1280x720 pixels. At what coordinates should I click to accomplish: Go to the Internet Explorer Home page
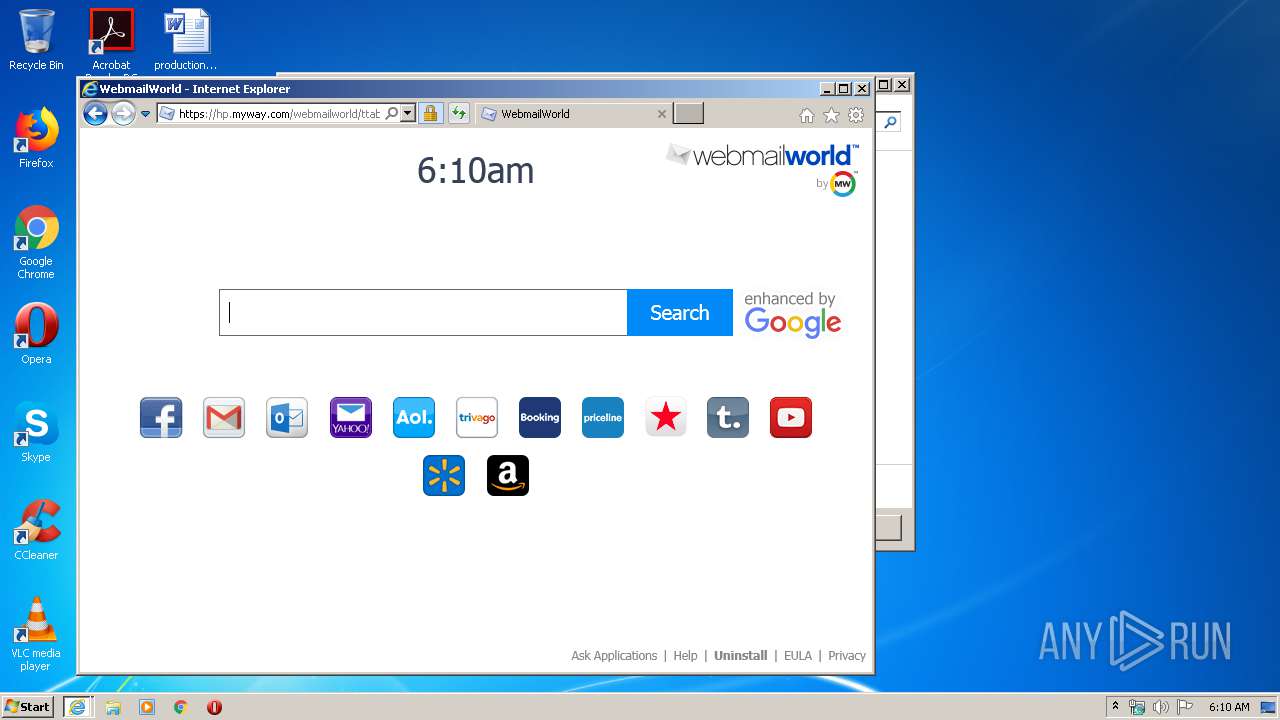click(x=807, y=116)
